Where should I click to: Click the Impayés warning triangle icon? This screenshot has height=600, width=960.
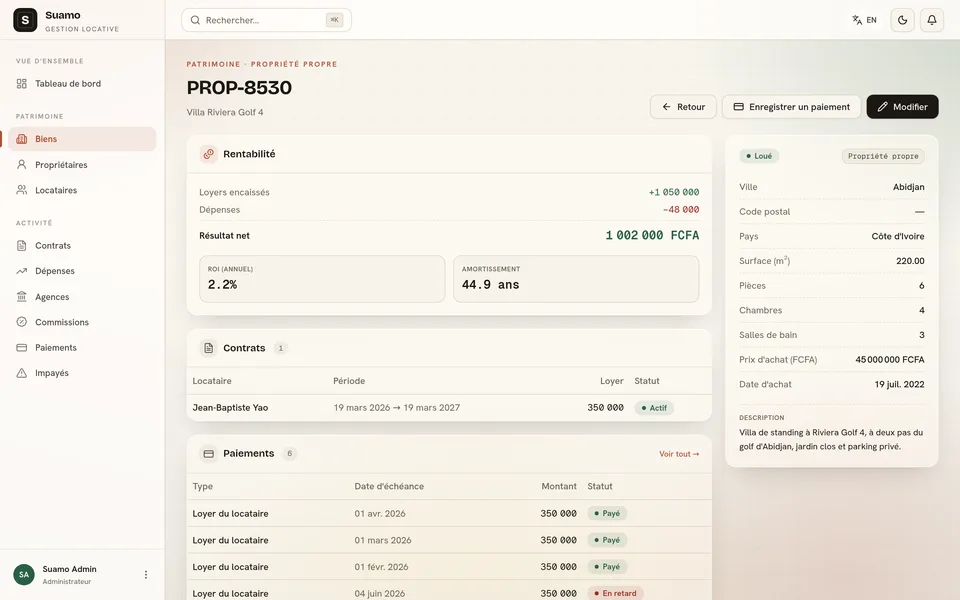pos(21,373)
